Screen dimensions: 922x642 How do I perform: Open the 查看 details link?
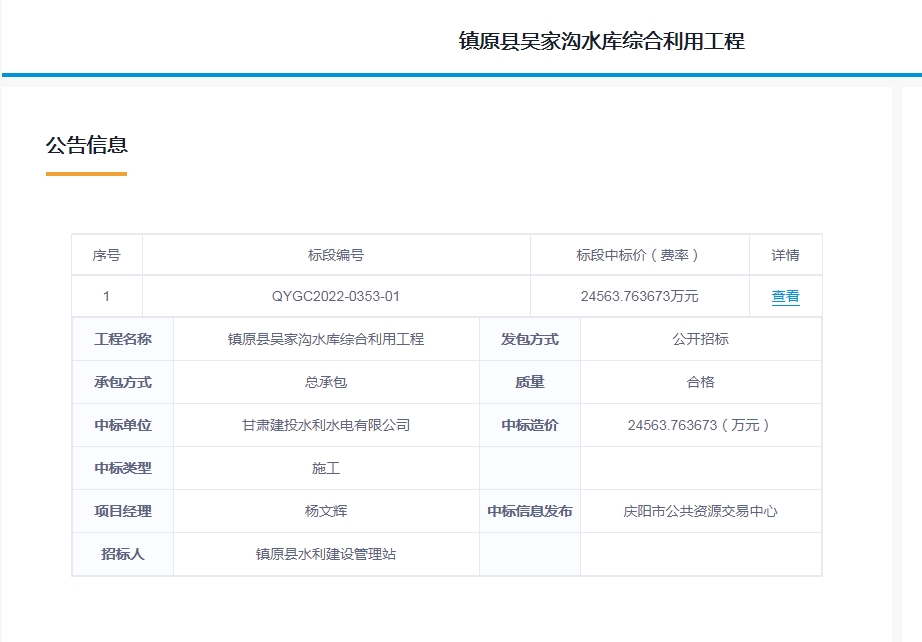pos(785,296)
